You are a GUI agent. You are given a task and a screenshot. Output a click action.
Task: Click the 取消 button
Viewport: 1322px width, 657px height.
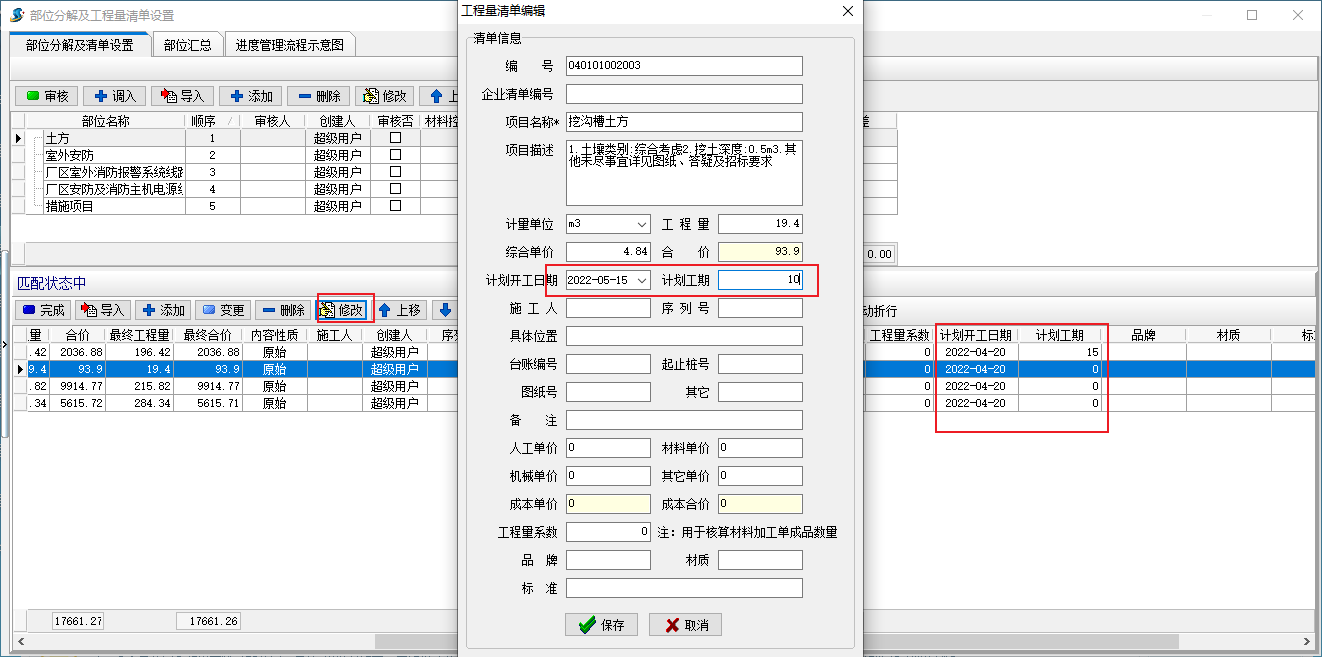(685, 625)
